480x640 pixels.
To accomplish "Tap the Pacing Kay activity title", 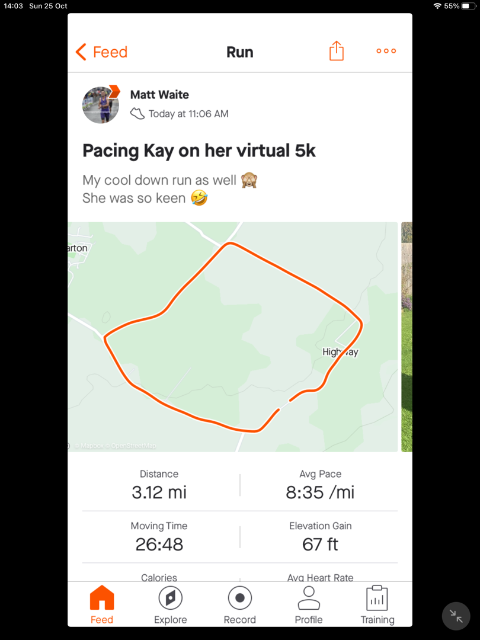I will pyautogui.click(x=199, y=151).
